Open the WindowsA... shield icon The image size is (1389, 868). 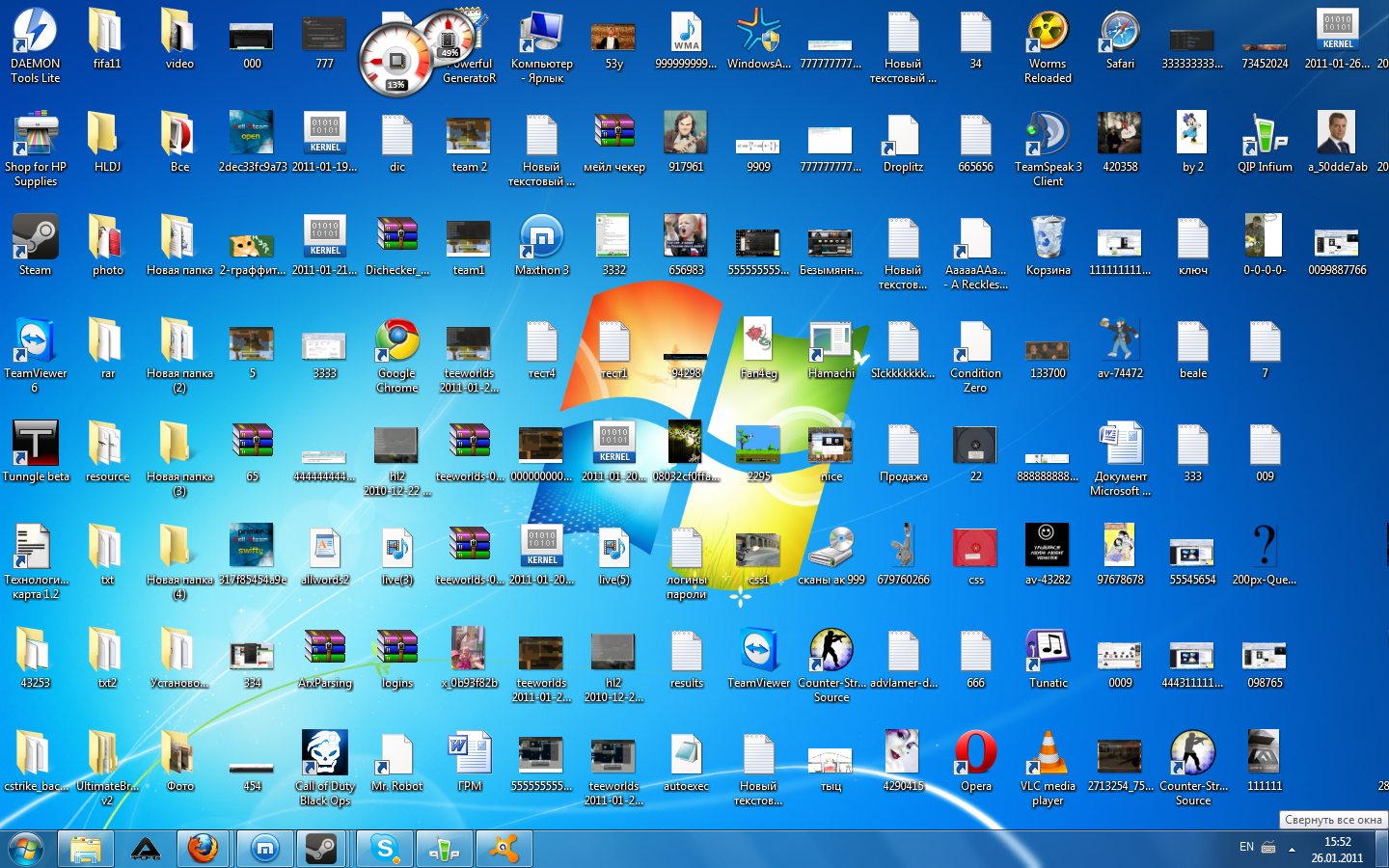tap(759, 39)
